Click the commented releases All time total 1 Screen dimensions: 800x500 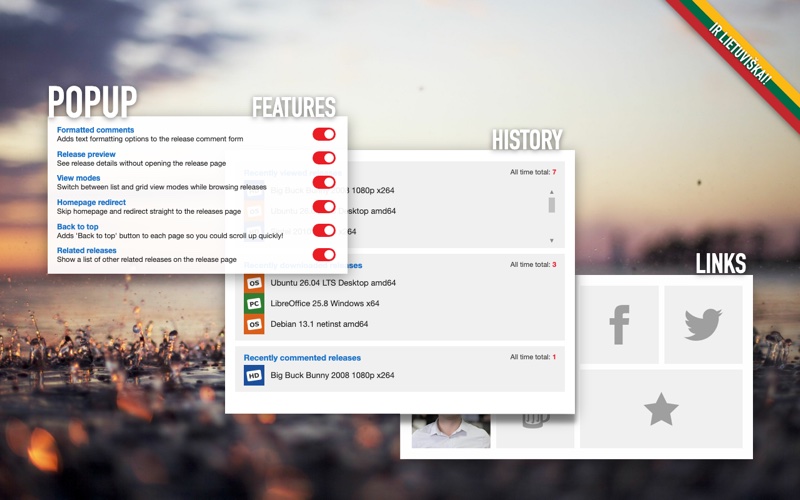(533, 357)
